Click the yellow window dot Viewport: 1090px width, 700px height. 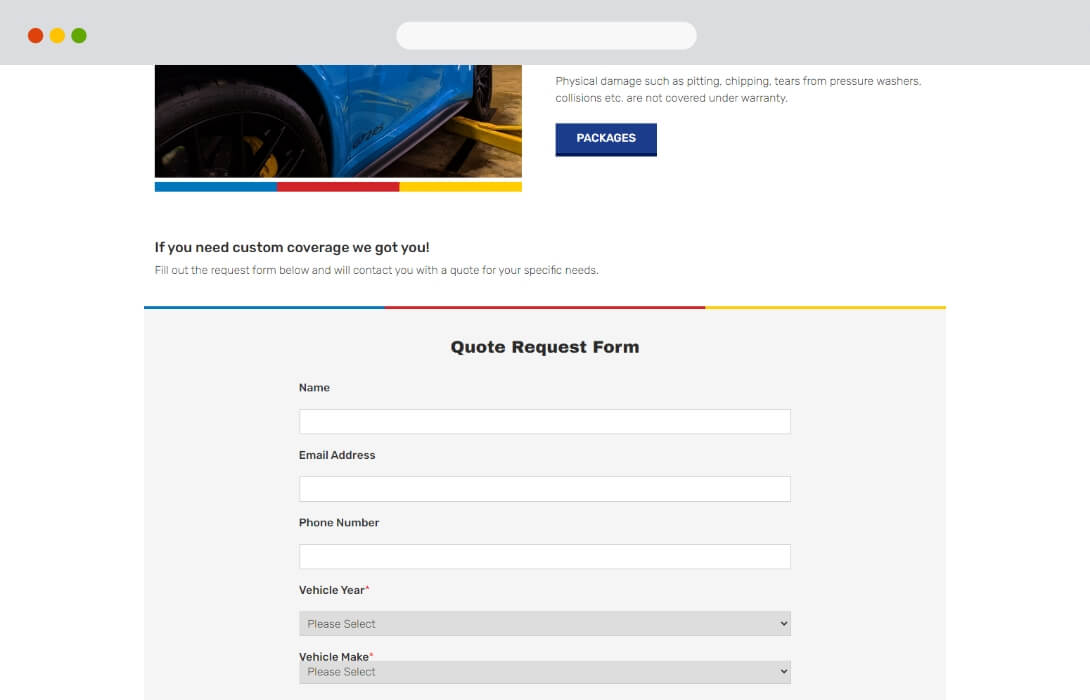pos(57,35)
